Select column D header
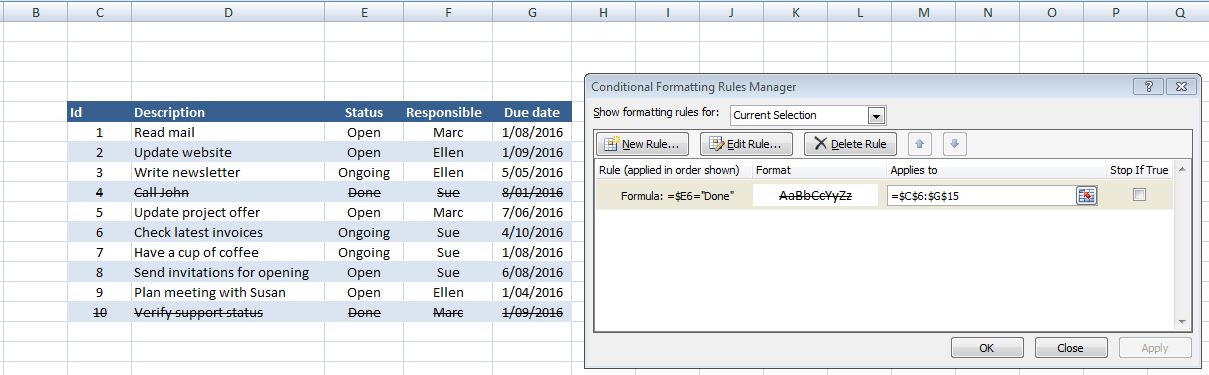Image resolution: width=1209 pixels, height=375 pixels. click(228, 13)
